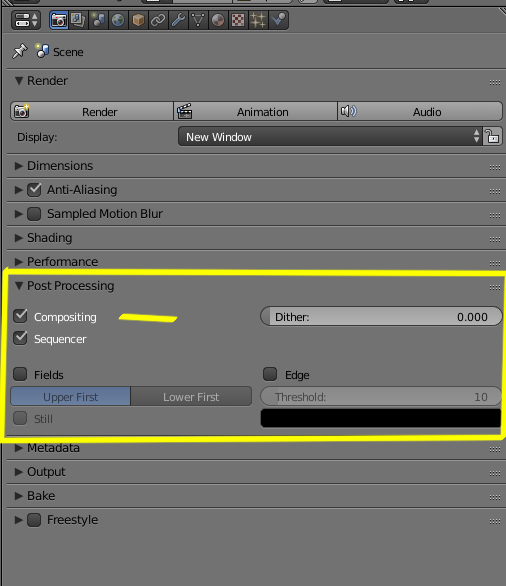Select the Upper First field order
Viewport: 506px width, 586px height.
tap(71, 397)
